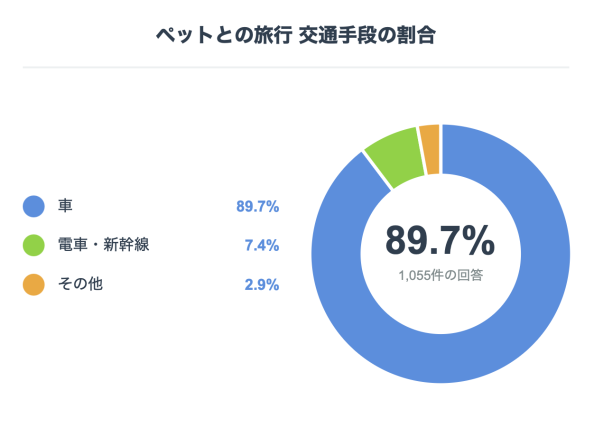This screenshot has width=594, height=428.
Task: Click the orange legend dot for その他
Action: point(34,284)
